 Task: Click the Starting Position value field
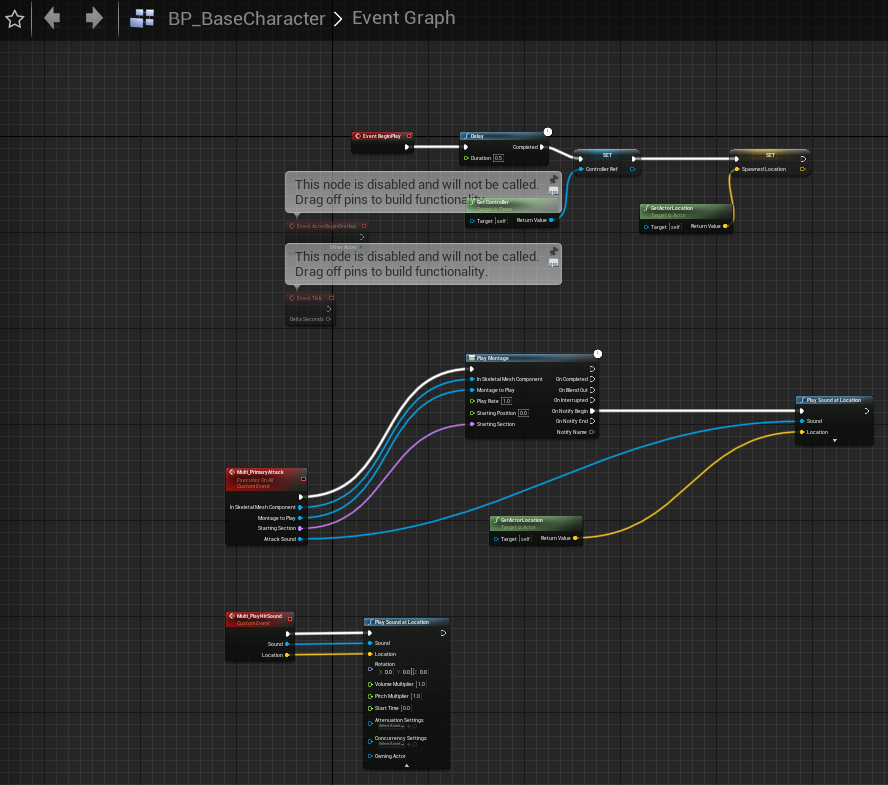coord(523,413)
